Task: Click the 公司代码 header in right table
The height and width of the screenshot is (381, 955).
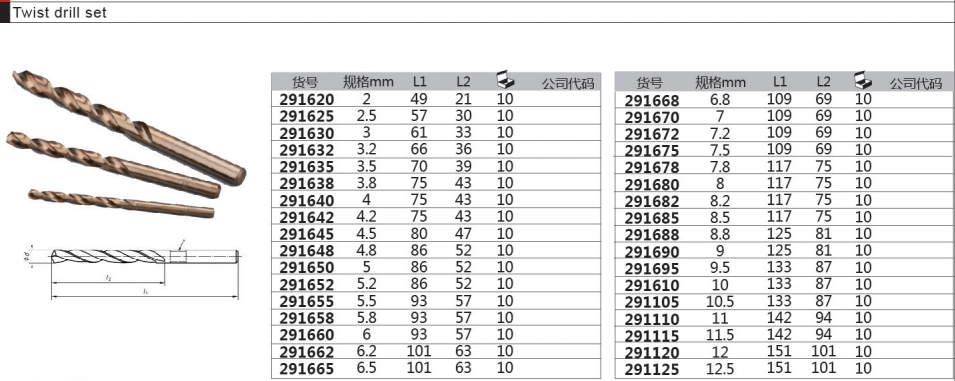Action: (x=916, y=83)
